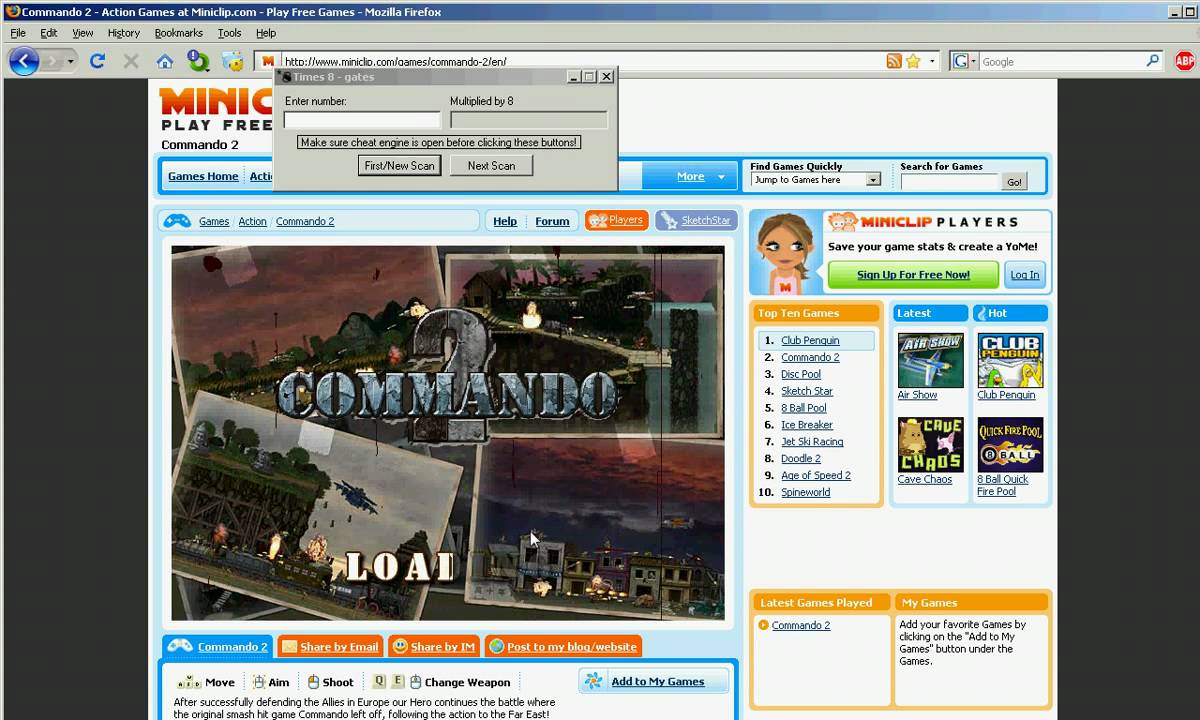Click the game controller icon beside Games breadcrumb
This screenshot has width=1200, height=720.
[178, 221]
